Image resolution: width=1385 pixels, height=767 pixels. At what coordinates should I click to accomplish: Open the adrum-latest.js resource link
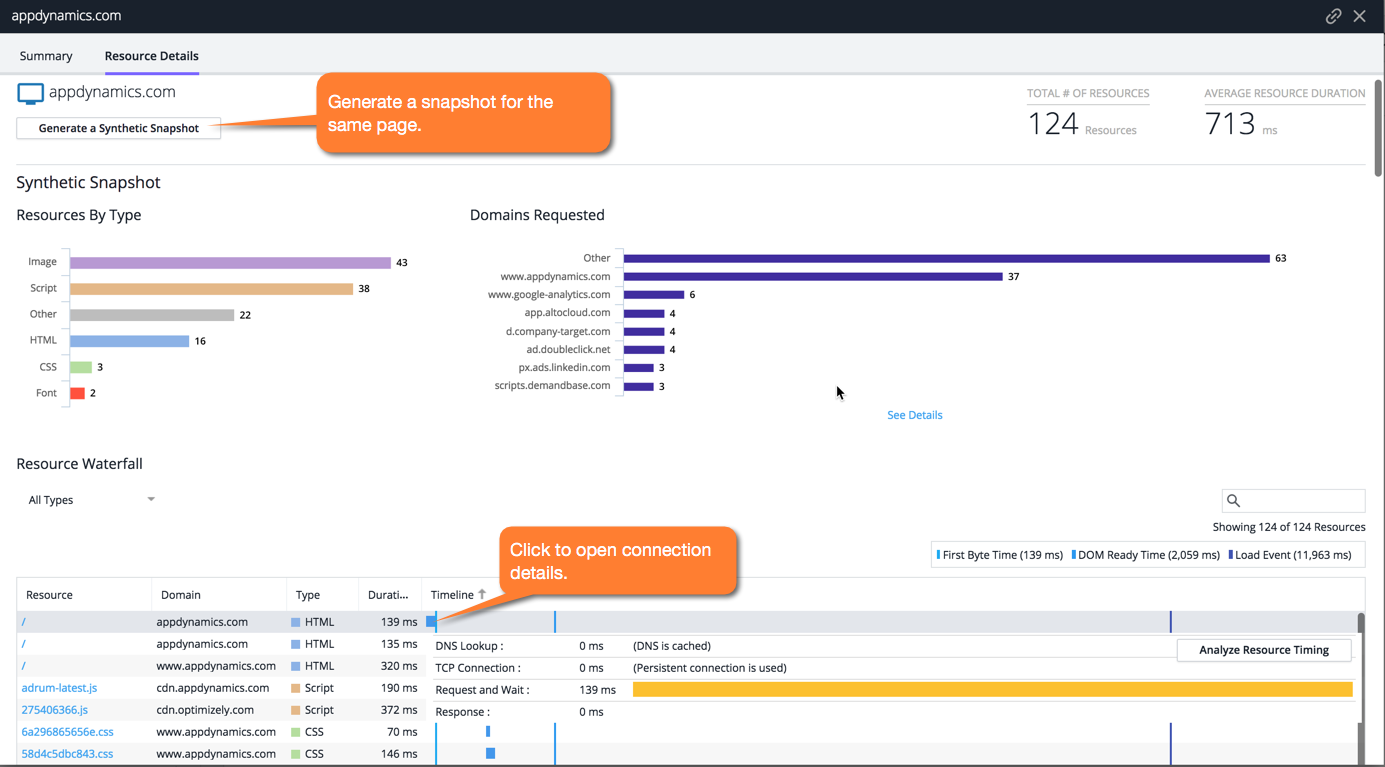[x=59, y=688]
